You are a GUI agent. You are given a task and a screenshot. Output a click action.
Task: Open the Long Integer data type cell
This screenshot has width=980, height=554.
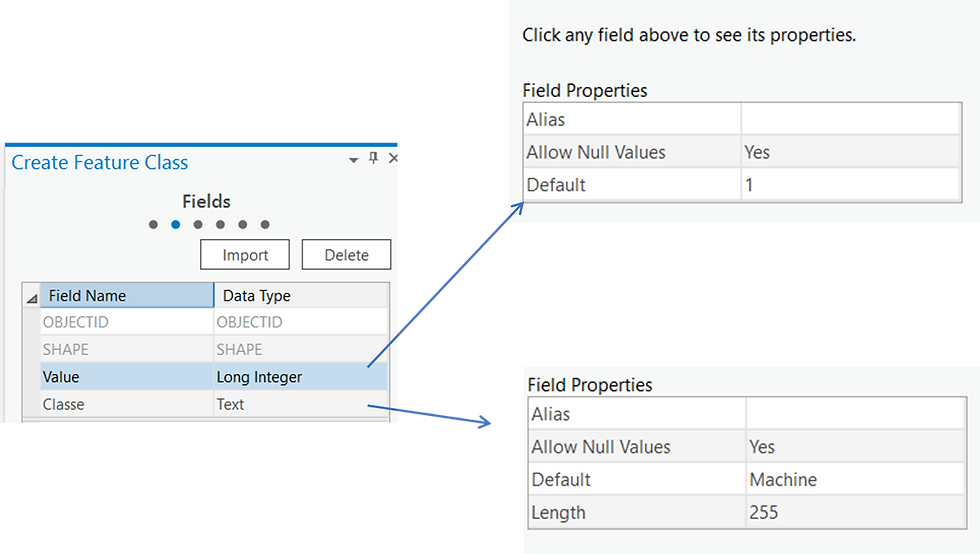(x=301, y=377)
